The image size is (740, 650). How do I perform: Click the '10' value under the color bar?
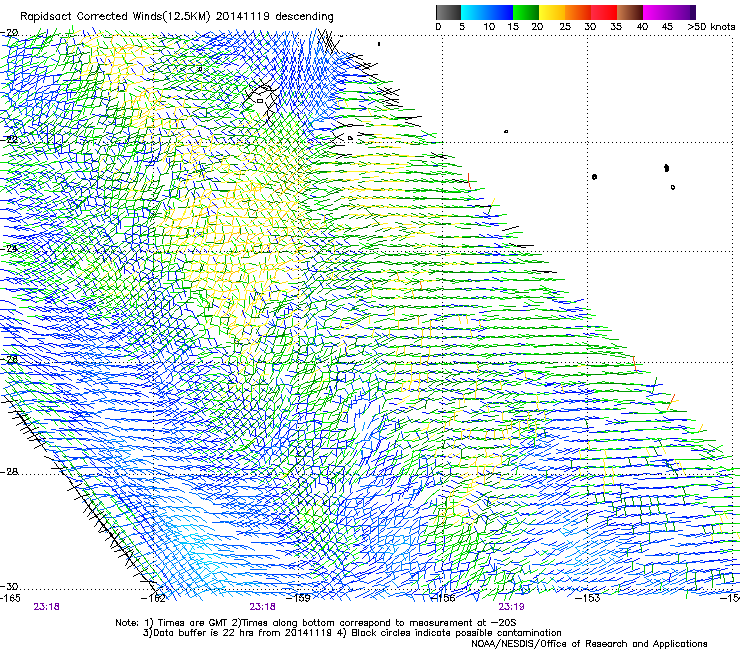(489, 27)
